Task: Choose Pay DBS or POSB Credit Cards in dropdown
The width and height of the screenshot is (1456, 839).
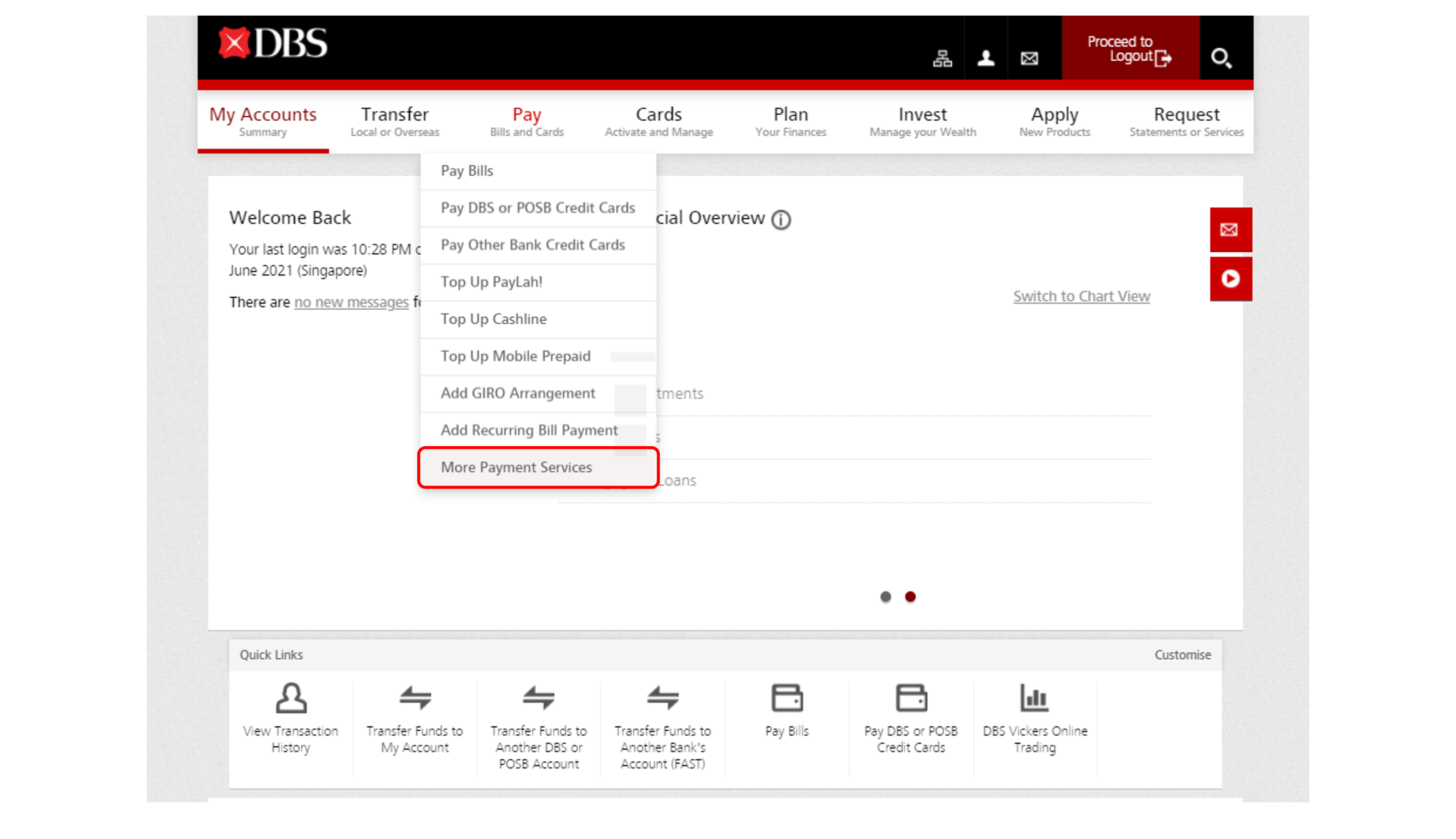Action: coord(539,208)
